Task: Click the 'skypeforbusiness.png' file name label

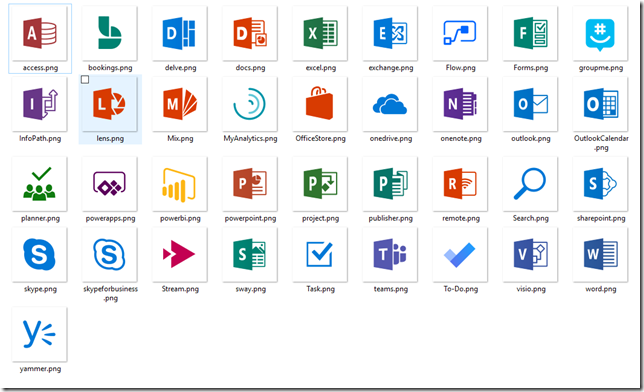Action: 110,293
